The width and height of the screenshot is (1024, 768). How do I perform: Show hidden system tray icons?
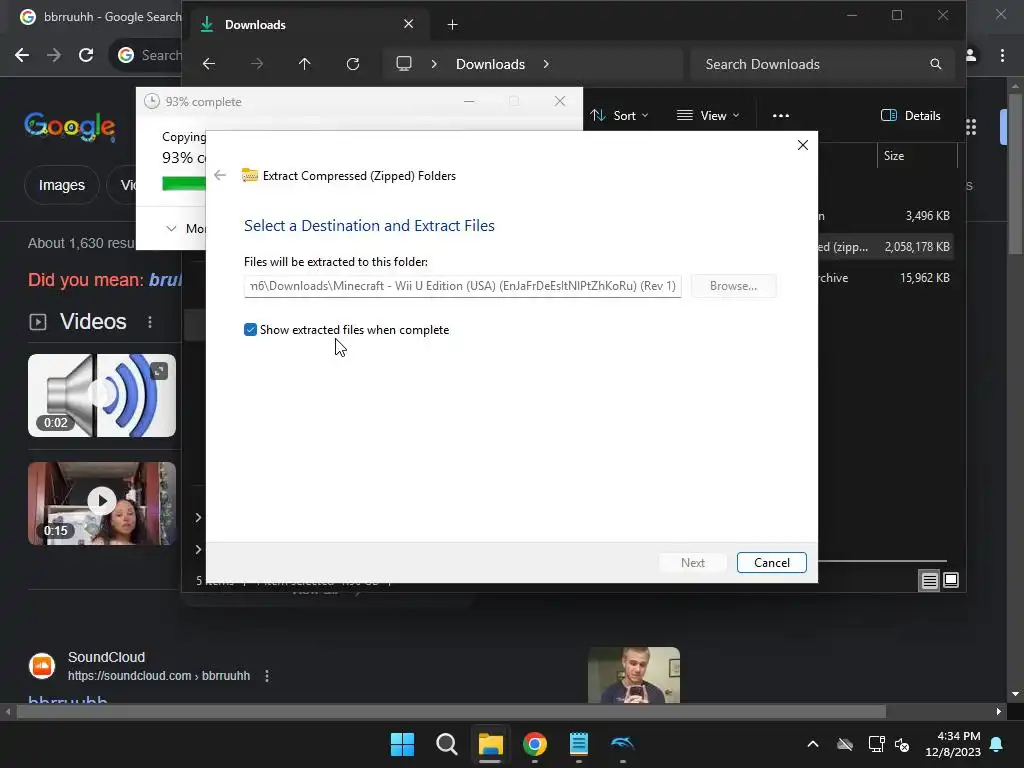[x=813, y=744]
